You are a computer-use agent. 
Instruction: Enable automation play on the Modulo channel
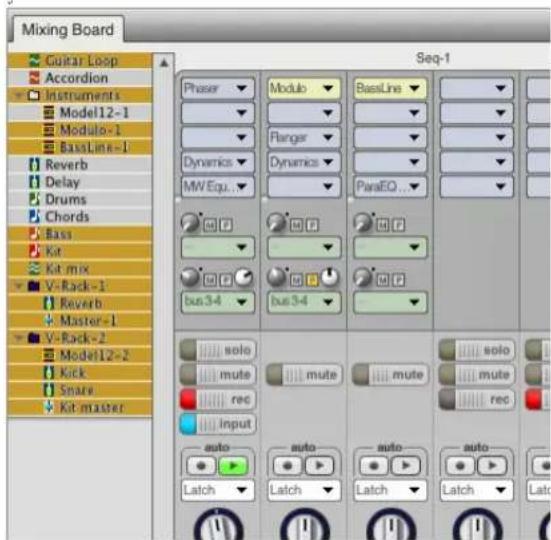tap(319, 466)
